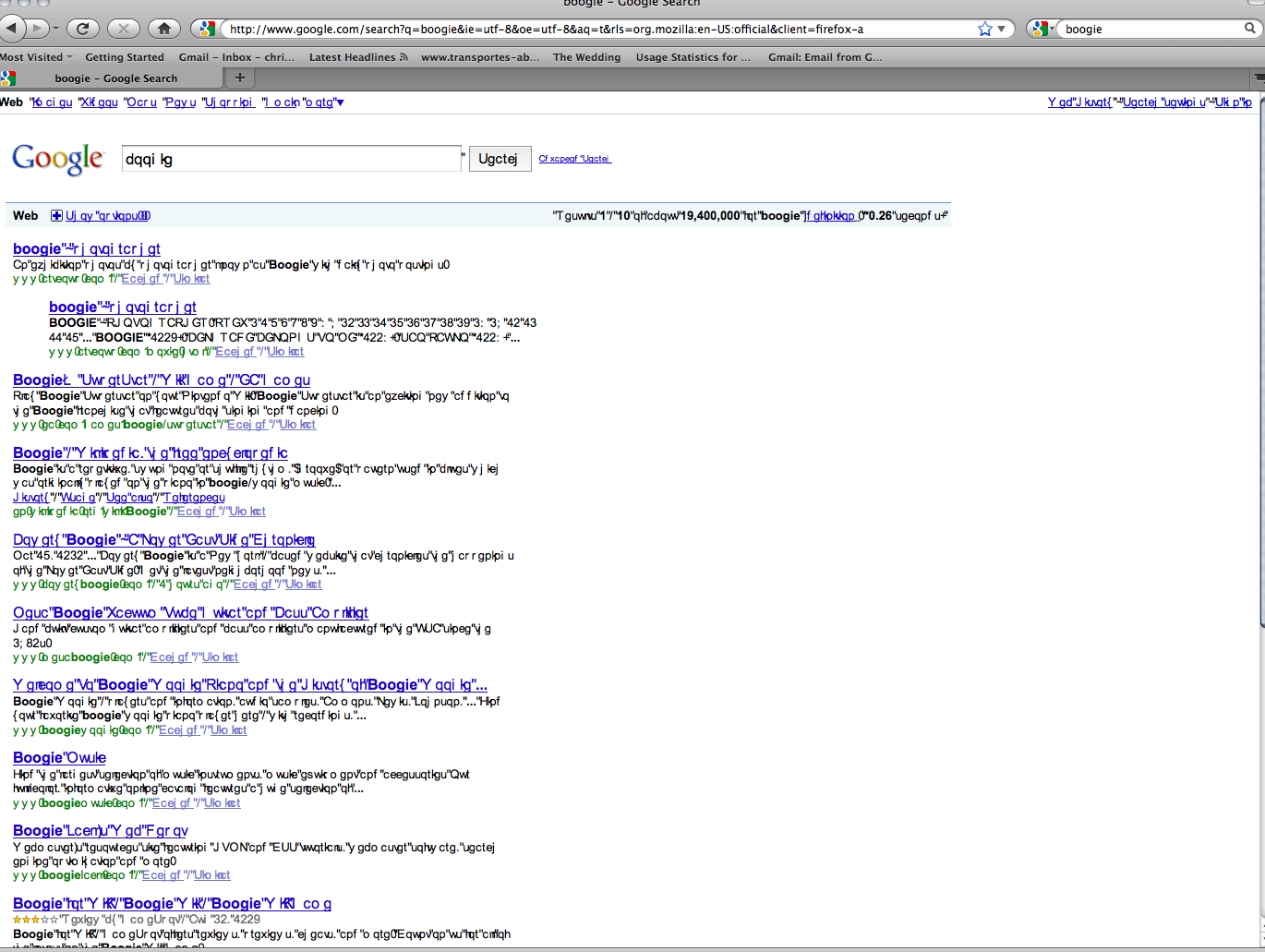Open the more dropdown arrow in top navigation
This screenshot has height=952, width=1265.
(x=340, y=102)
